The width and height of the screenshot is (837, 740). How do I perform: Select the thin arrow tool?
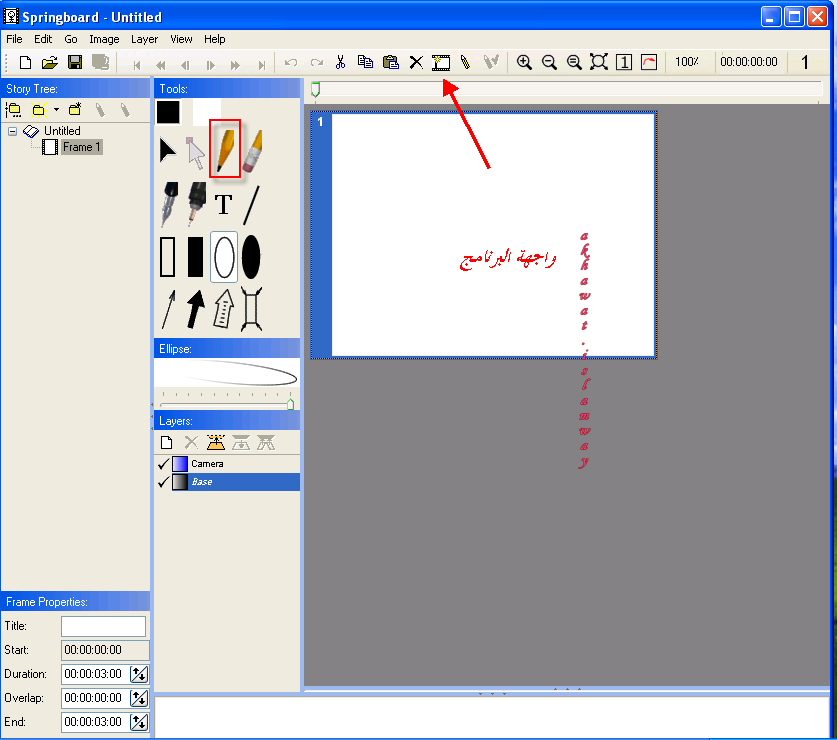pos(168,309)
